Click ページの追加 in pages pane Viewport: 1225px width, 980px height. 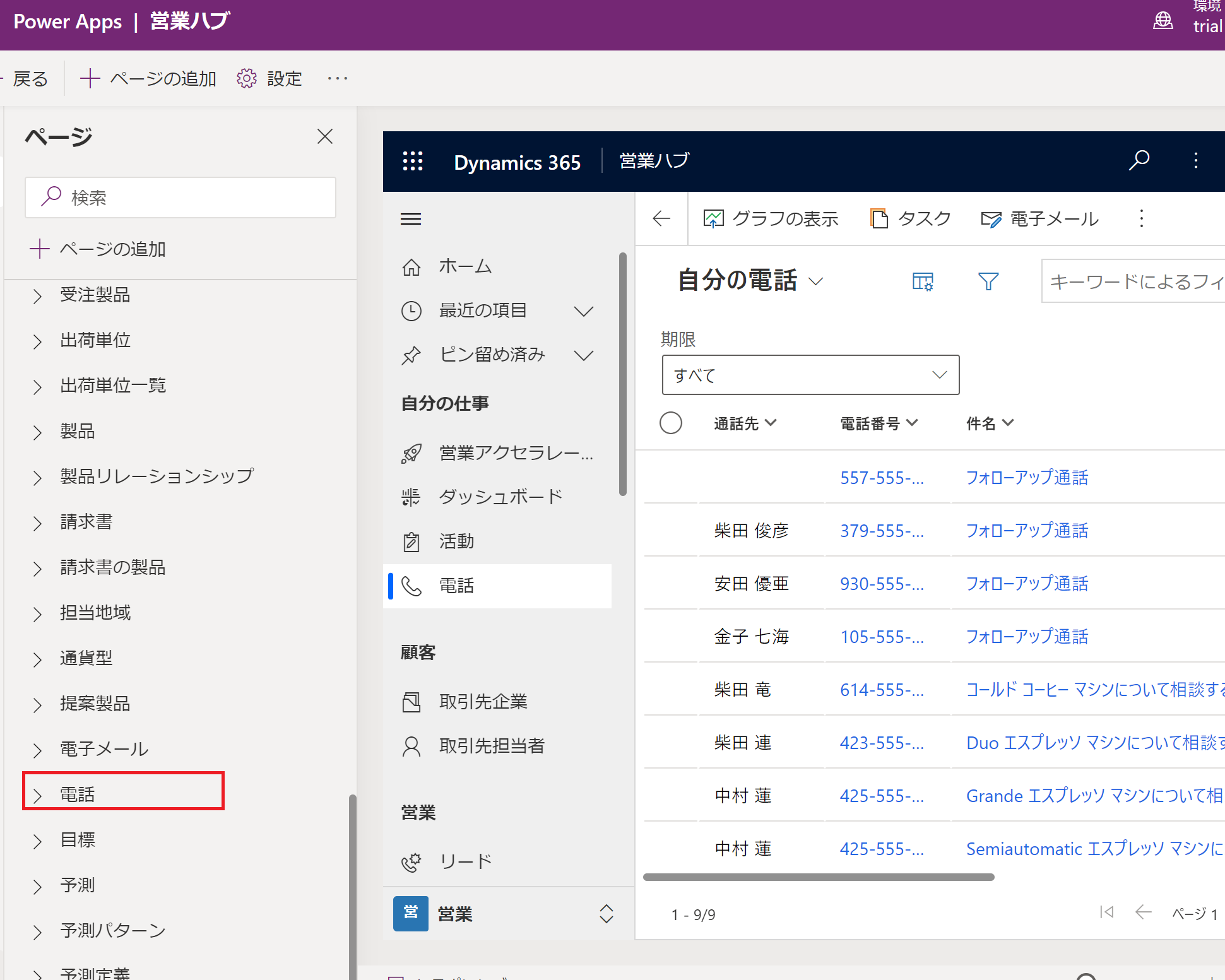pos(98,249)
